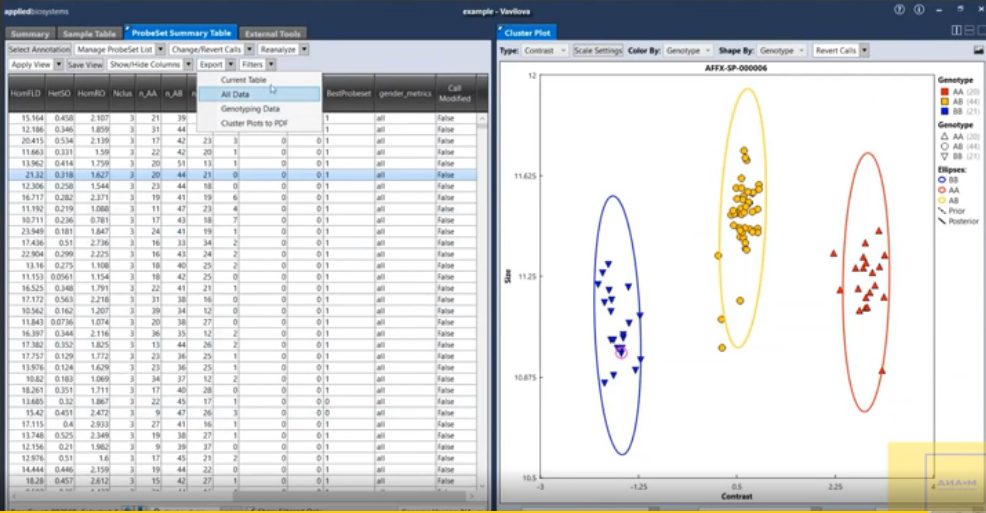This screenshot has width=986, height=513.
Task: Switch to the Sample Table tab
Action: [91, 33]
